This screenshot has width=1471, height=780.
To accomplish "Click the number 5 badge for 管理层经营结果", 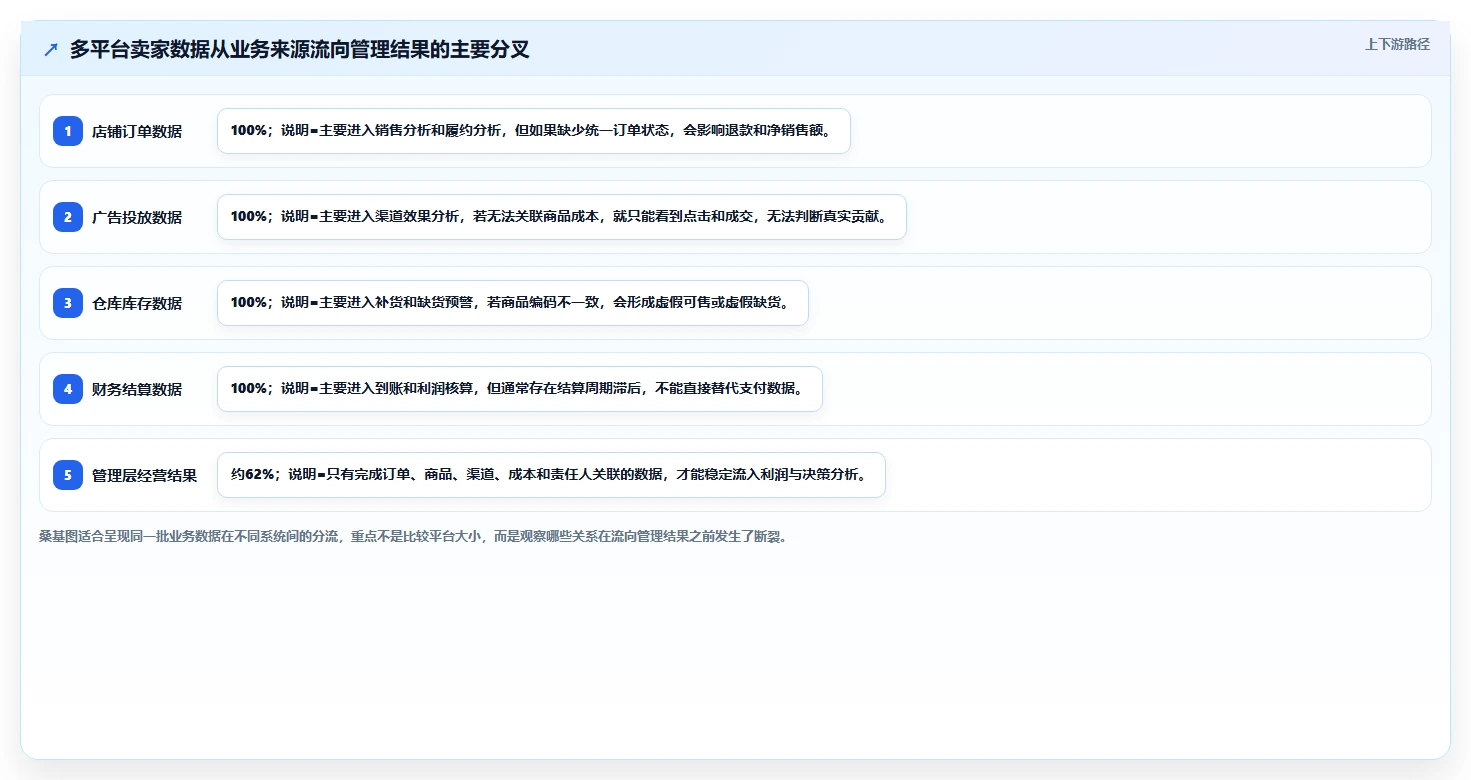I will click(x=68, y=475).
